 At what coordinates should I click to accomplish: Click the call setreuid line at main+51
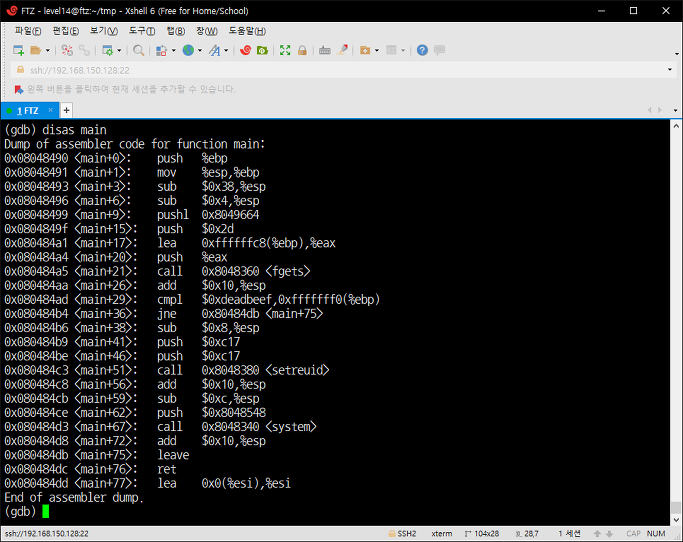167,370
